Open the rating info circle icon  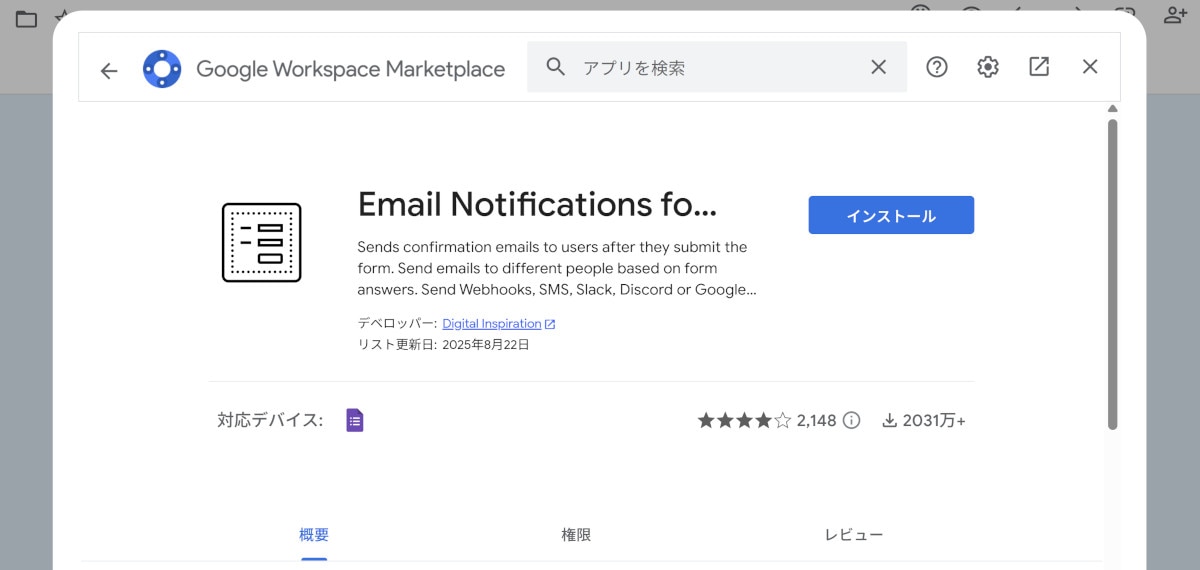click(851, 421)
